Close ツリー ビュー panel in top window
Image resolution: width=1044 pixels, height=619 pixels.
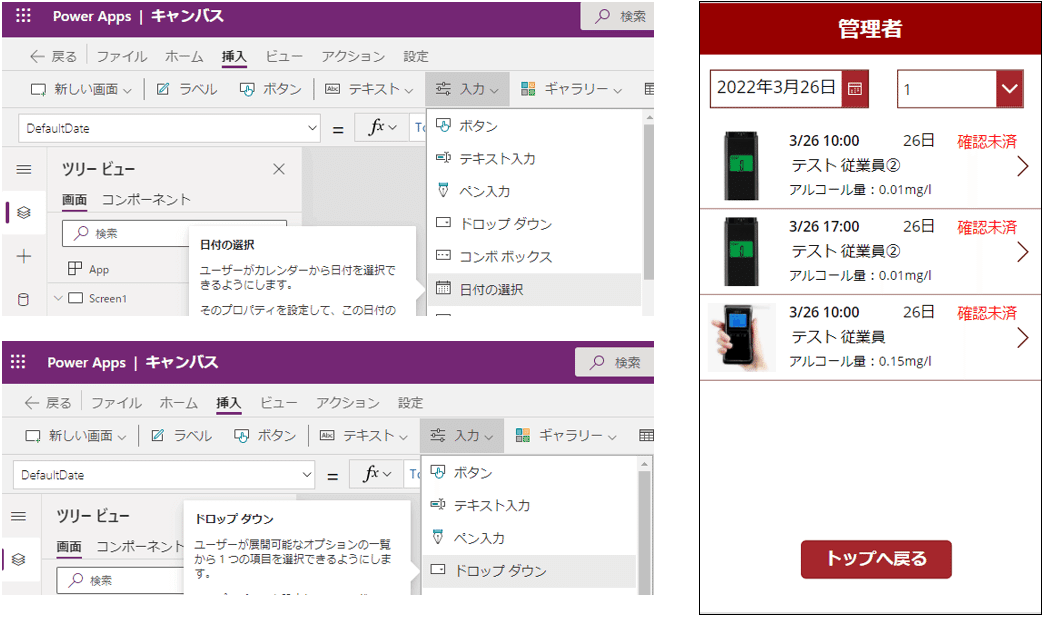(x=279, y=169)
